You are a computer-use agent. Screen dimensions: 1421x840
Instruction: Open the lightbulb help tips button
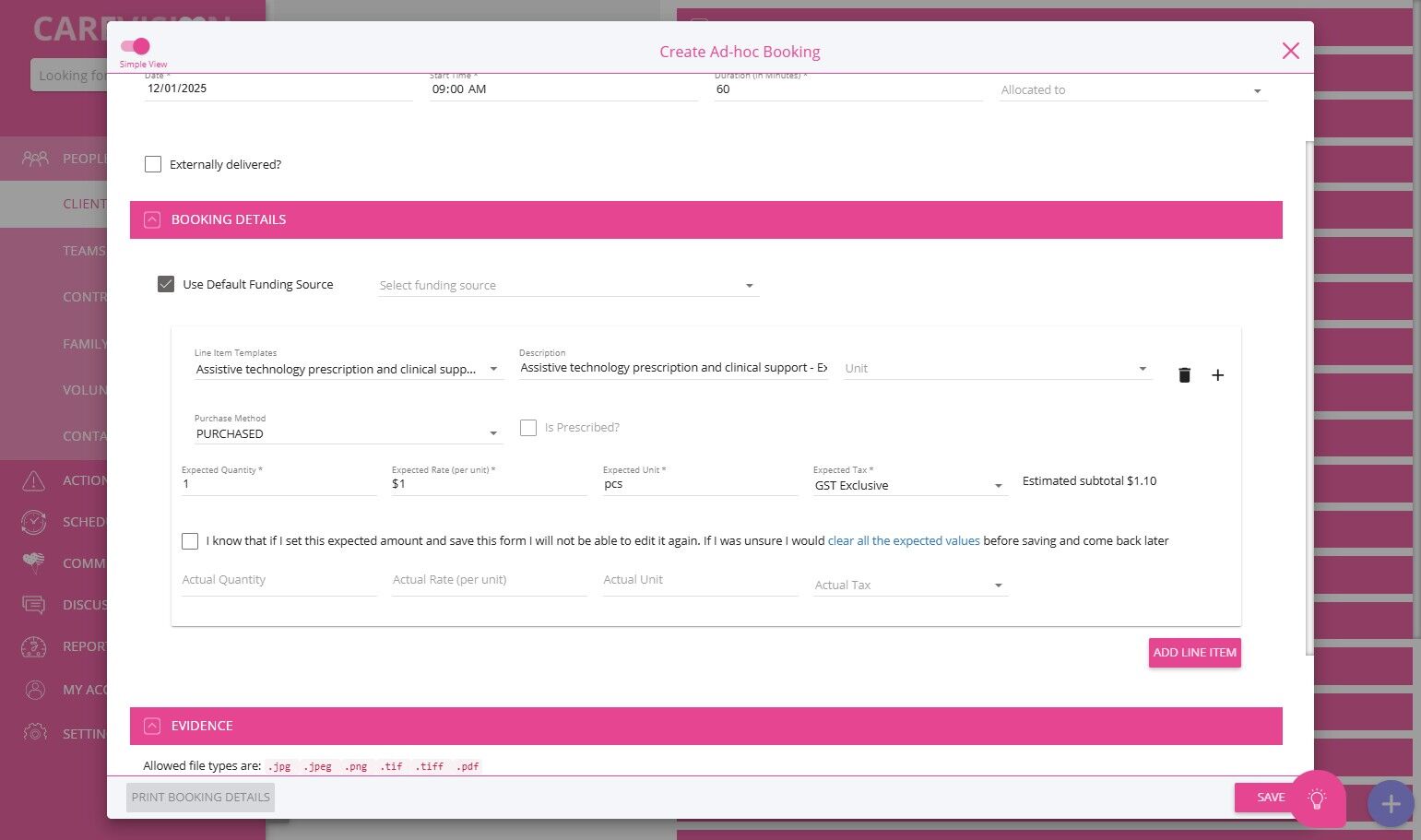point(1317,798)
